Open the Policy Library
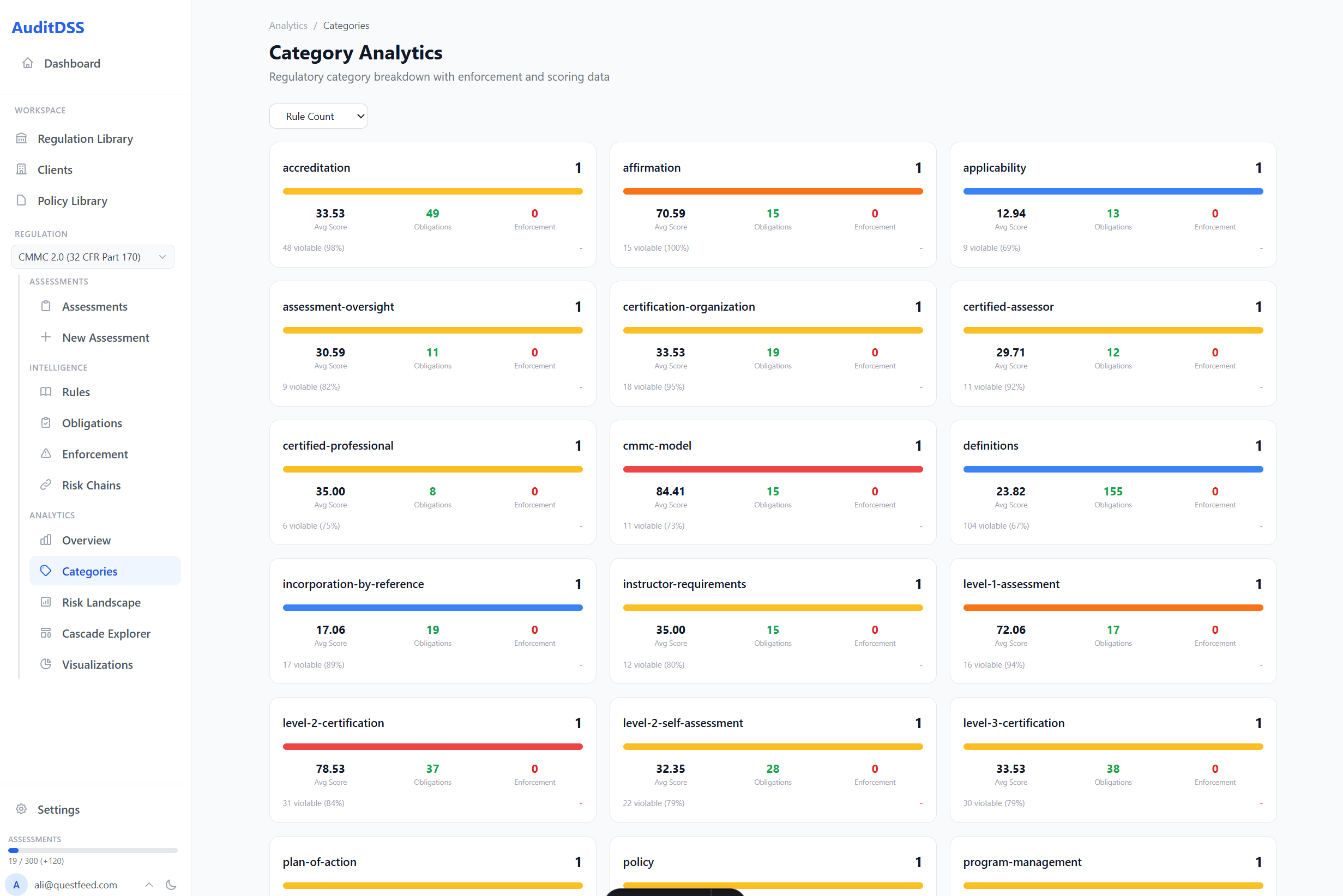This screenshot has width=1343, height=896. [x=72, y=201]
